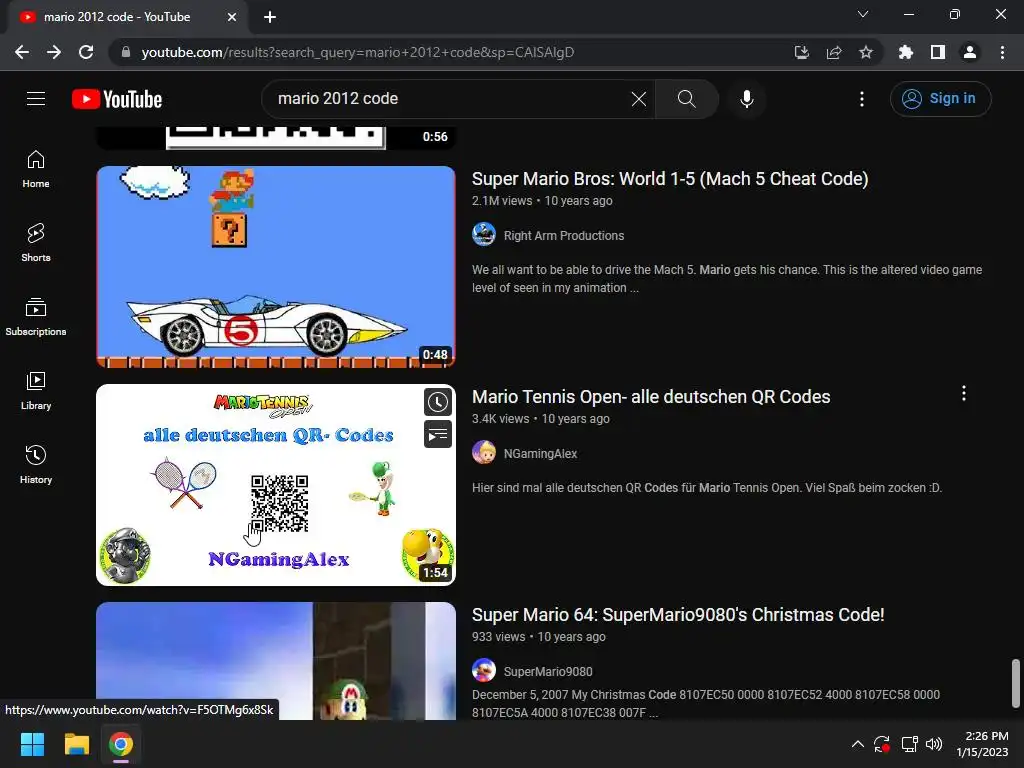Open NGamingAlex channel avatar
The image size is (1024, 768).
pyautogui.click(x=484, y=453)
